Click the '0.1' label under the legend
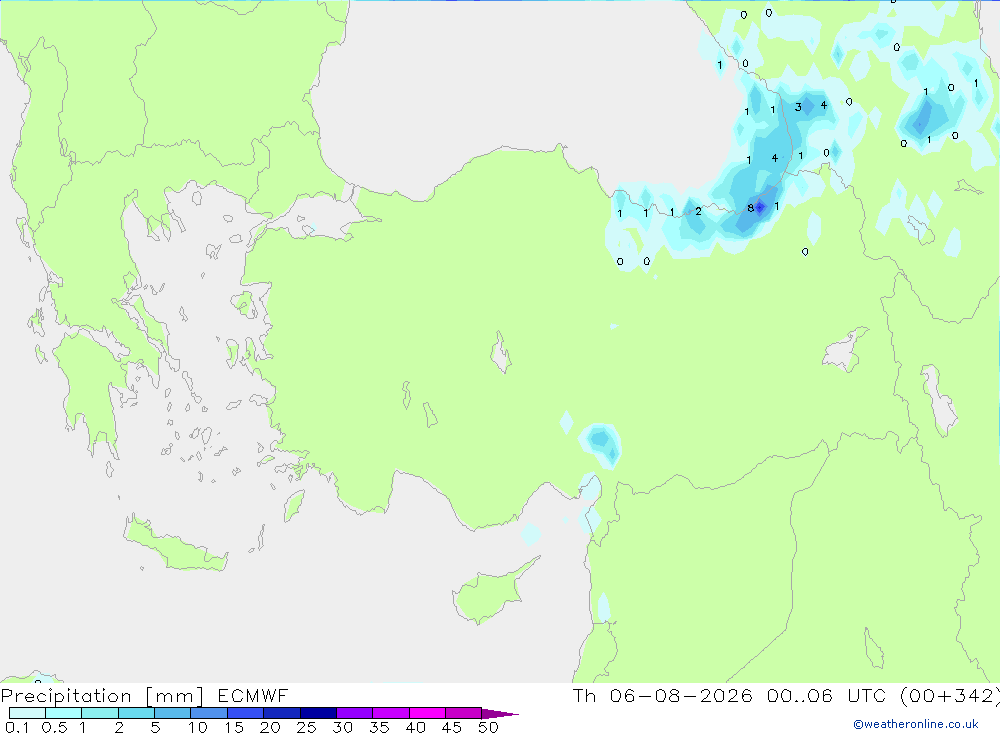Viewport: 1000px width, 733px height. coord(17,727)
